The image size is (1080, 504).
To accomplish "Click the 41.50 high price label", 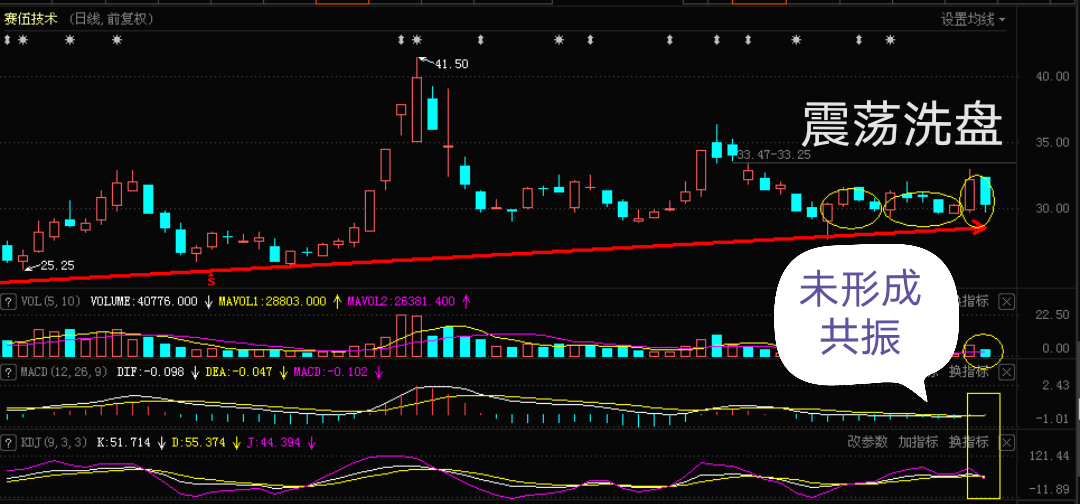I will (452, 64).
